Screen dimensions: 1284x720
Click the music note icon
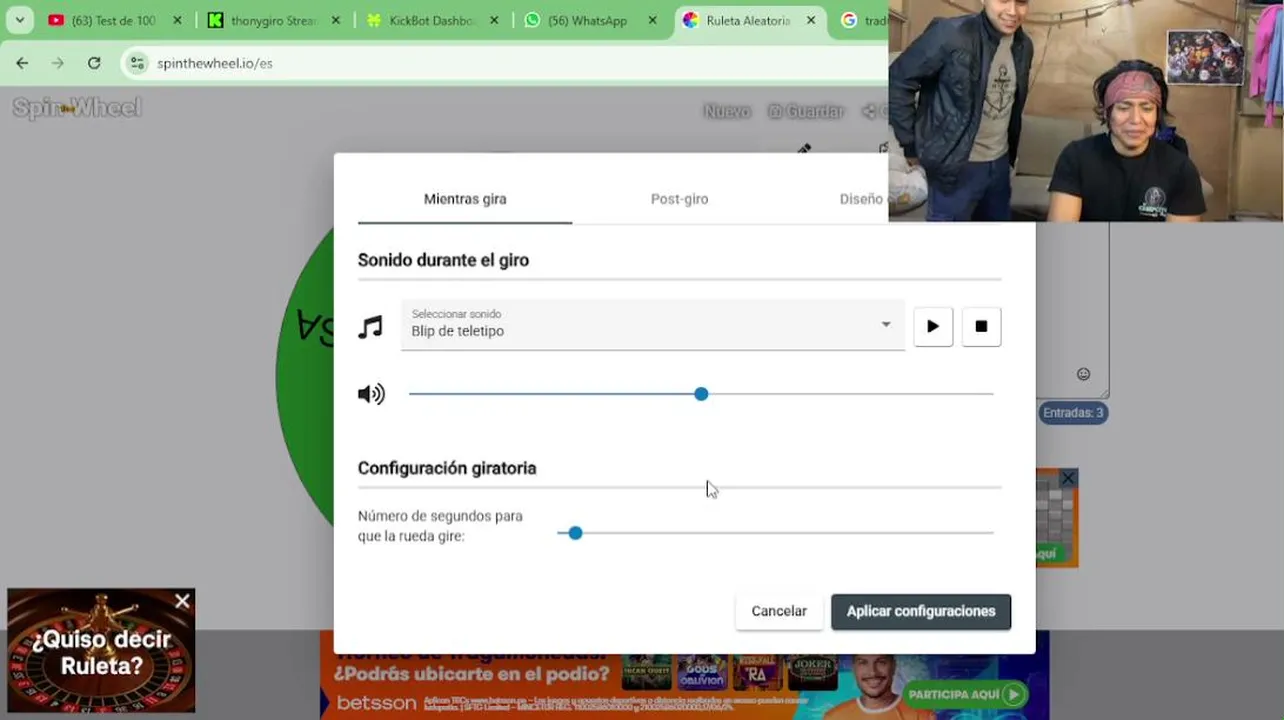pos(370,327)
